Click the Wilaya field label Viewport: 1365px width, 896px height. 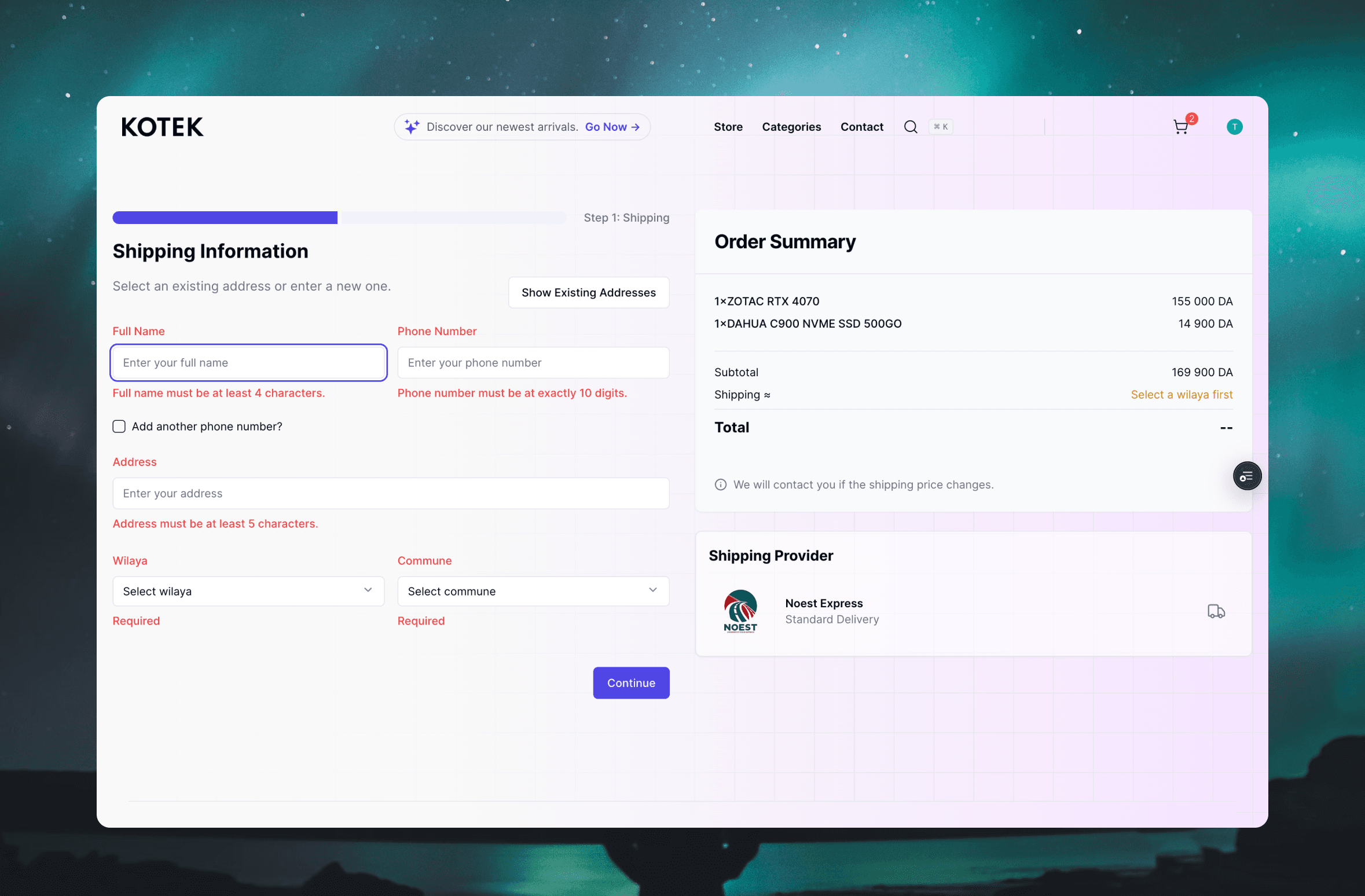click(x=130, y=560)
